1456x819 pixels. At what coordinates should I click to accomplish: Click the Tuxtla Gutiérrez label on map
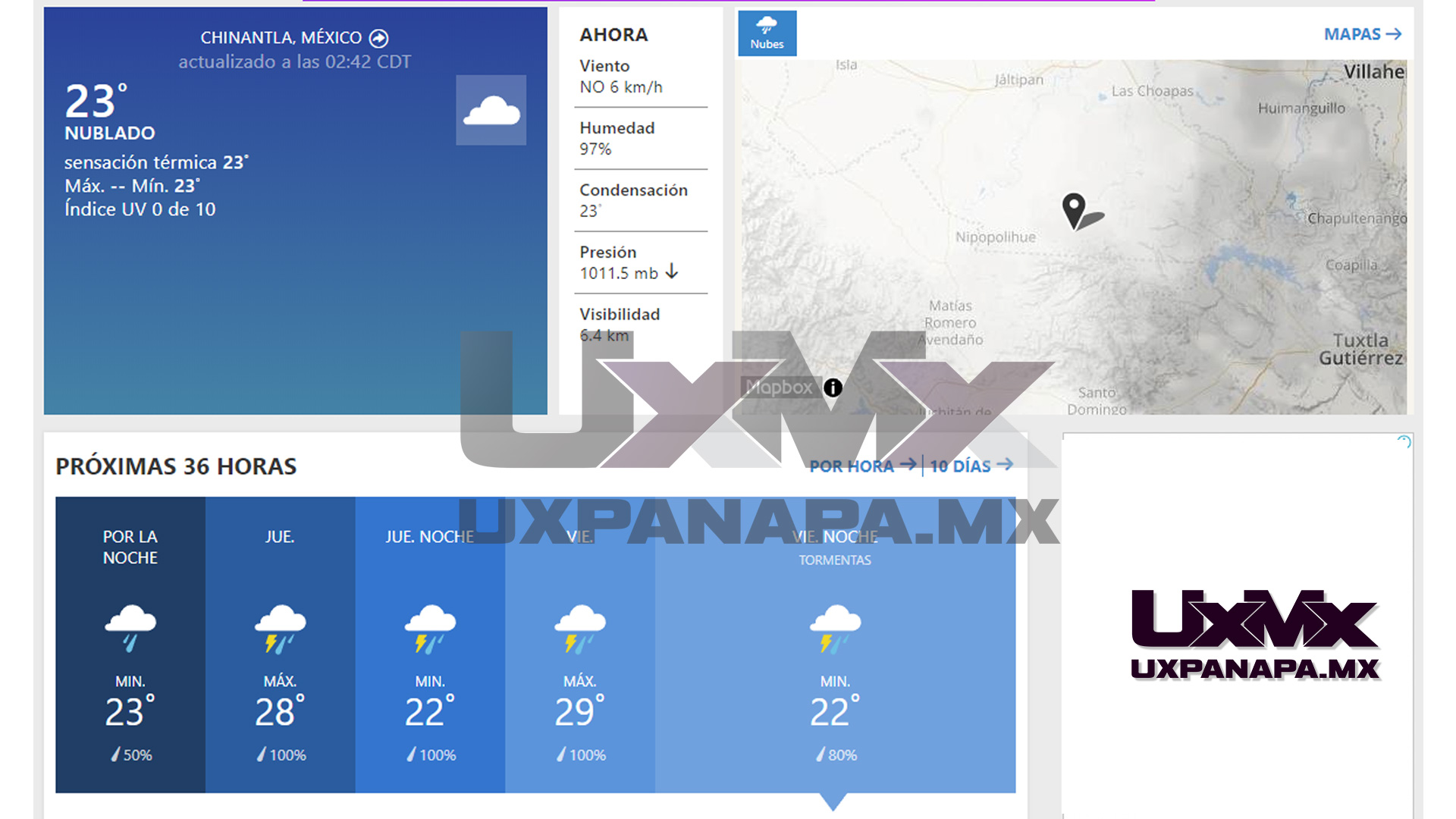1361,350
